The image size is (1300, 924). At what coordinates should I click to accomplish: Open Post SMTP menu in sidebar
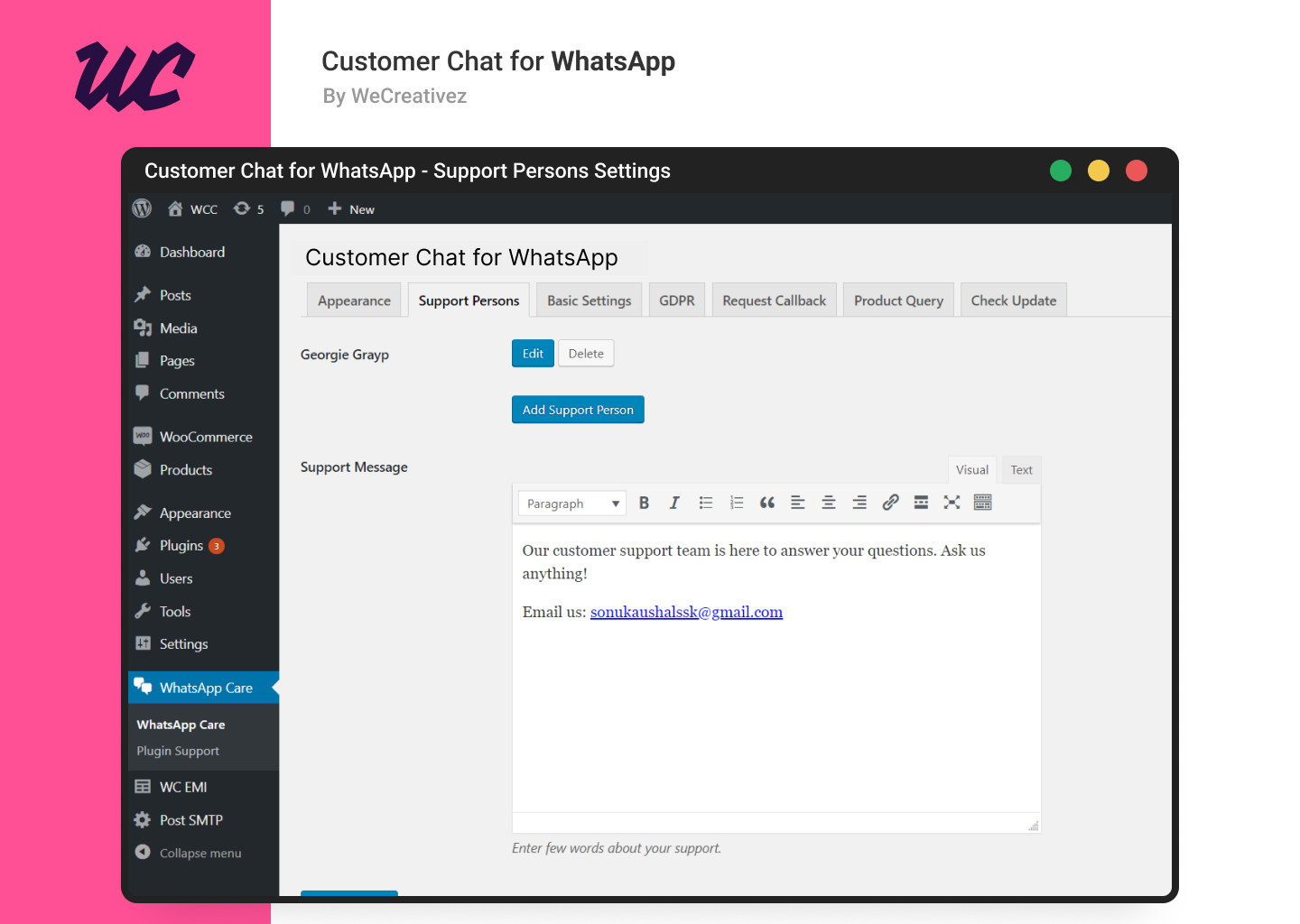(x=203, y=820)
